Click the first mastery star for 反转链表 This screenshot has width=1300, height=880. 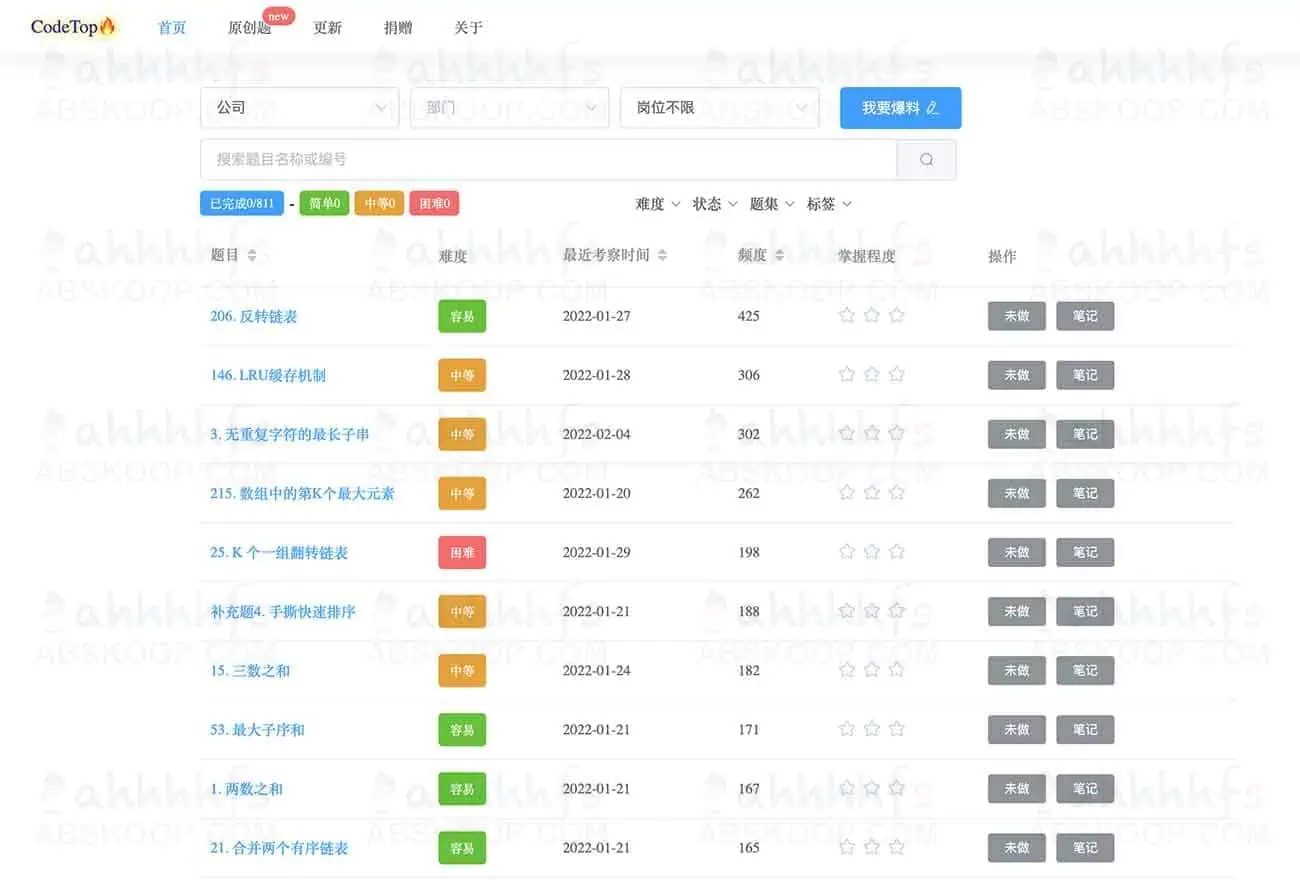(847, 314)
